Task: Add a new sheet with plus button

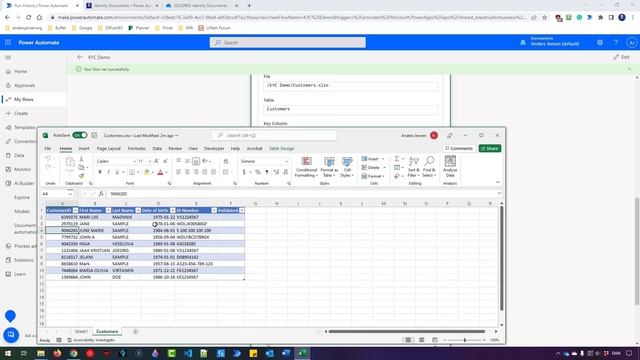Action: point(136,331)
